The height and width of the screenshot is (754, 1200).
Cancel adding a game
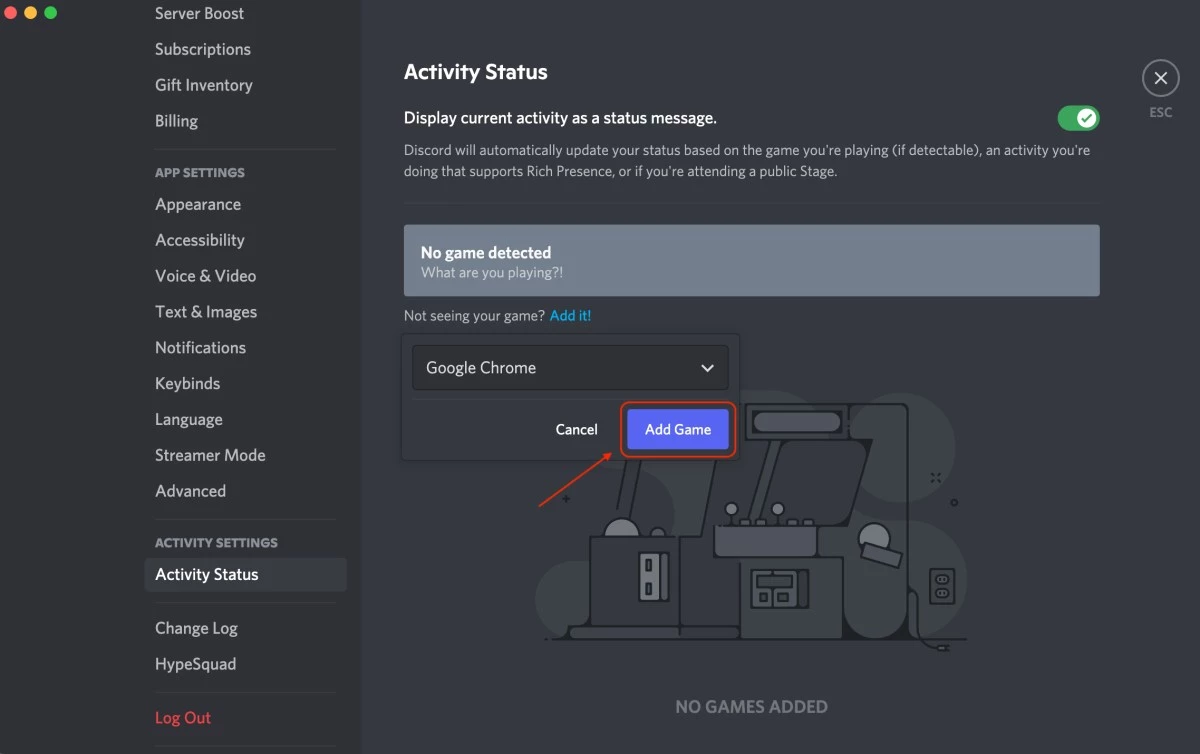click(576, 430)
